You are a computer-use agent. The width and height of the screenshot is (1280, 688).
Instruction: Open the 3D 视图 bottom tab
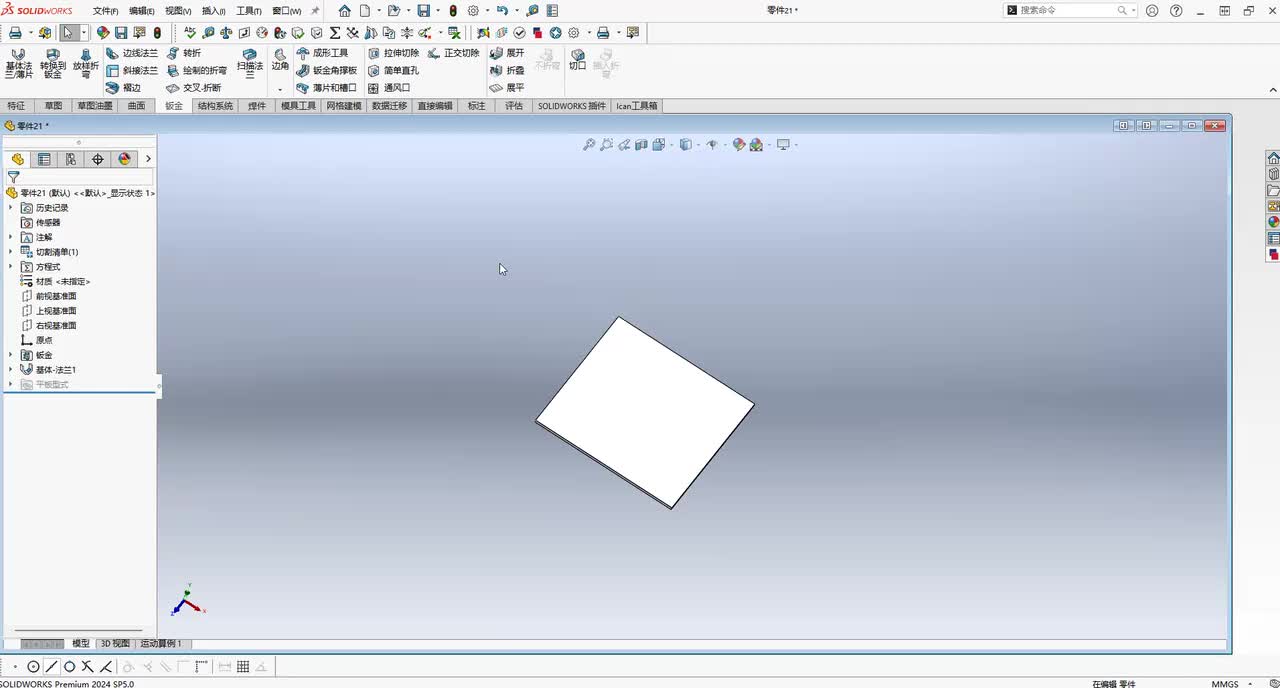tap(115, 644)
